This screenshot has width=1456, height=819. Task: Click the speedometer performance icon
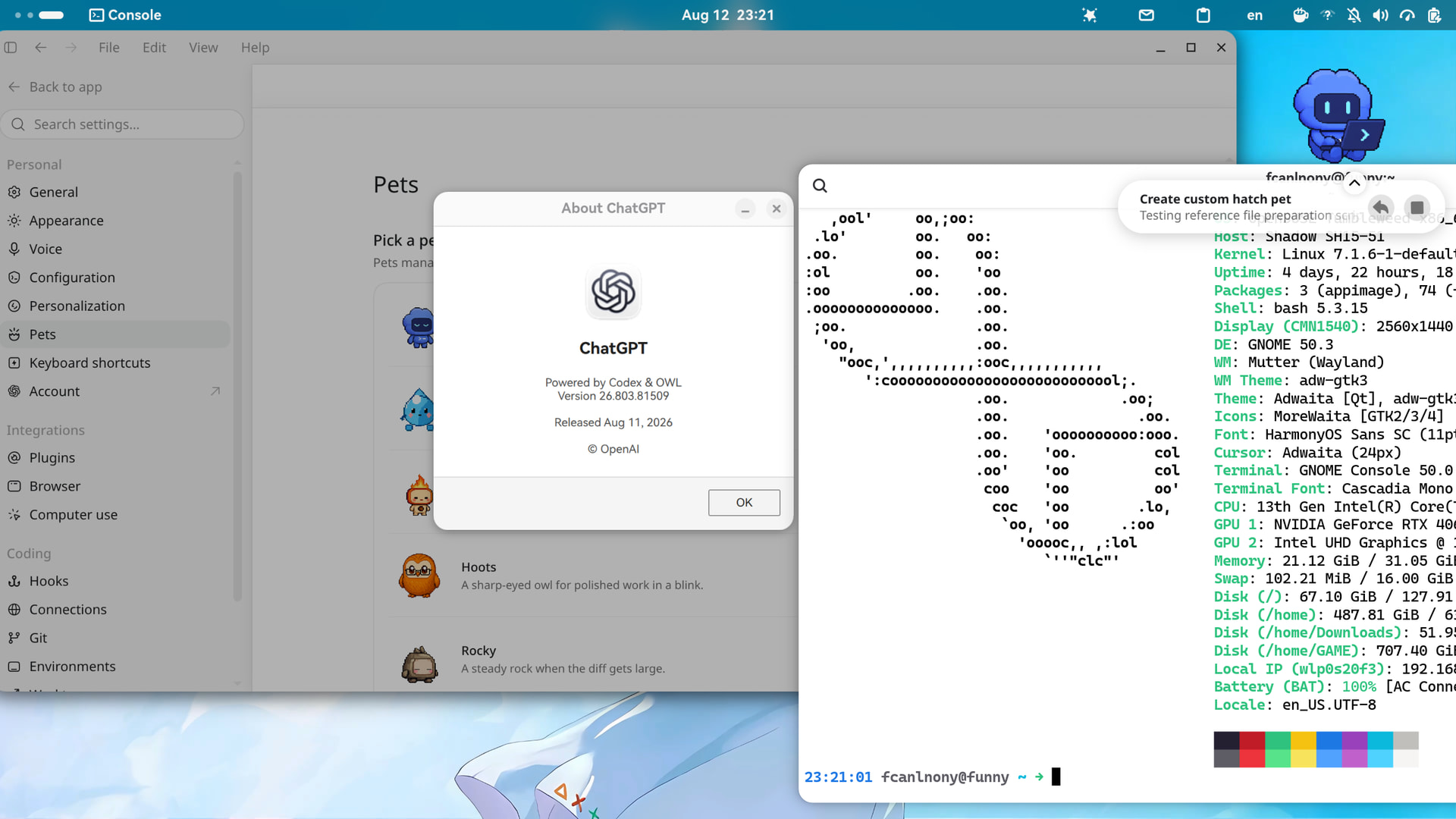[x=1407, y=15]
